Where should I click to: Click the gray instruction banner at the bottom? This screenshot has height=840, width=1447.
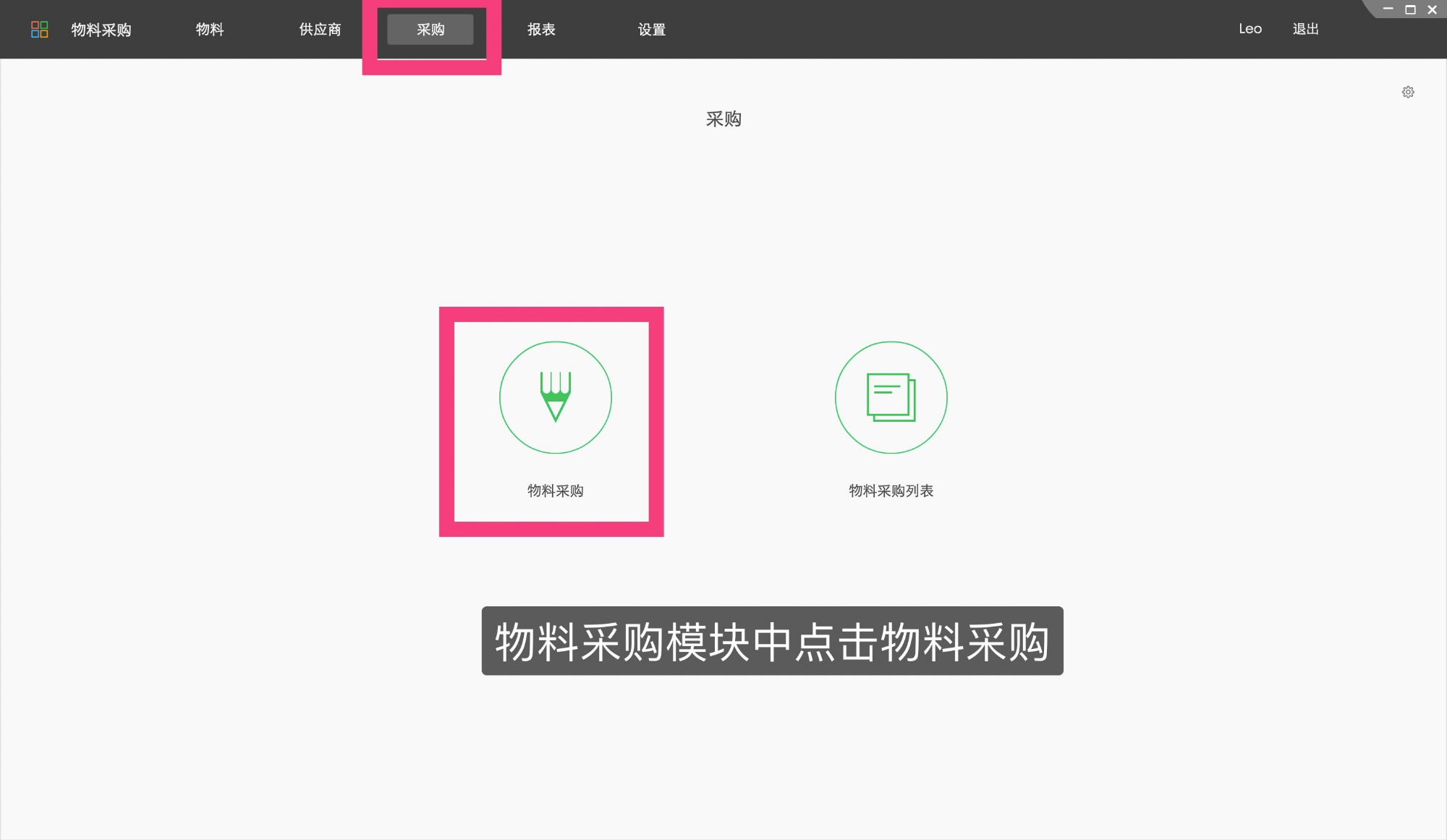pos(773,641)
